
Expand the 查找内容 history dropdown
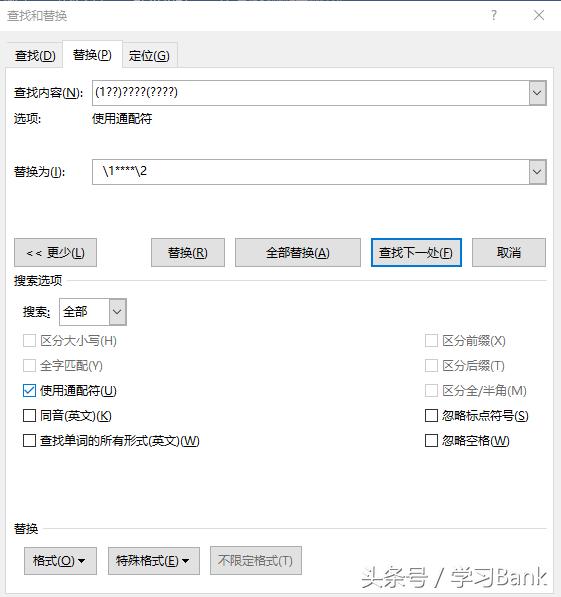[537, 93]
